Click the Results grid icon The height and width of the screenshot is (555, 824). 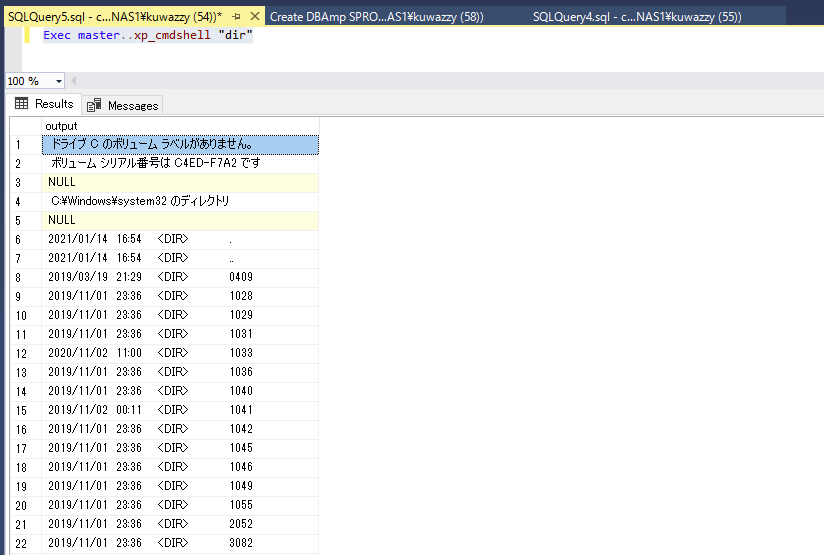pos(21,104)
